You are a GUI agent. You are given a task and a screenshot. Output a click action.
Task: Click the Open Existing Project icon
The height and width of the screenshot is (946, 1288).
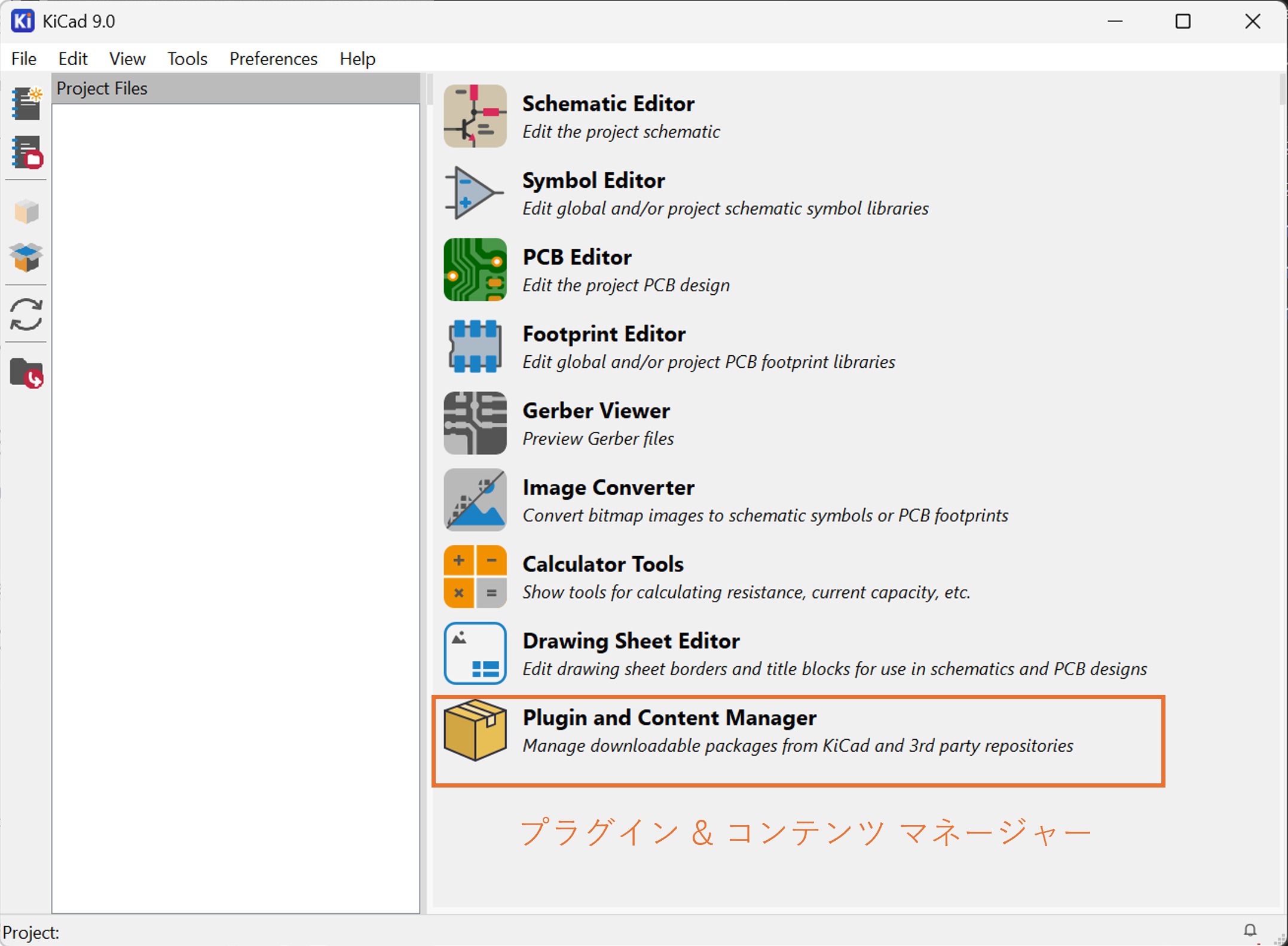(26, 152)
